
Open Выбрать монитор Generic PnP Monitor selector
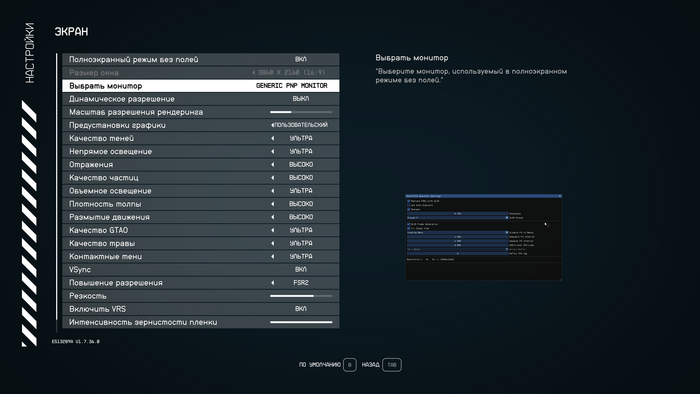(292, 86)
